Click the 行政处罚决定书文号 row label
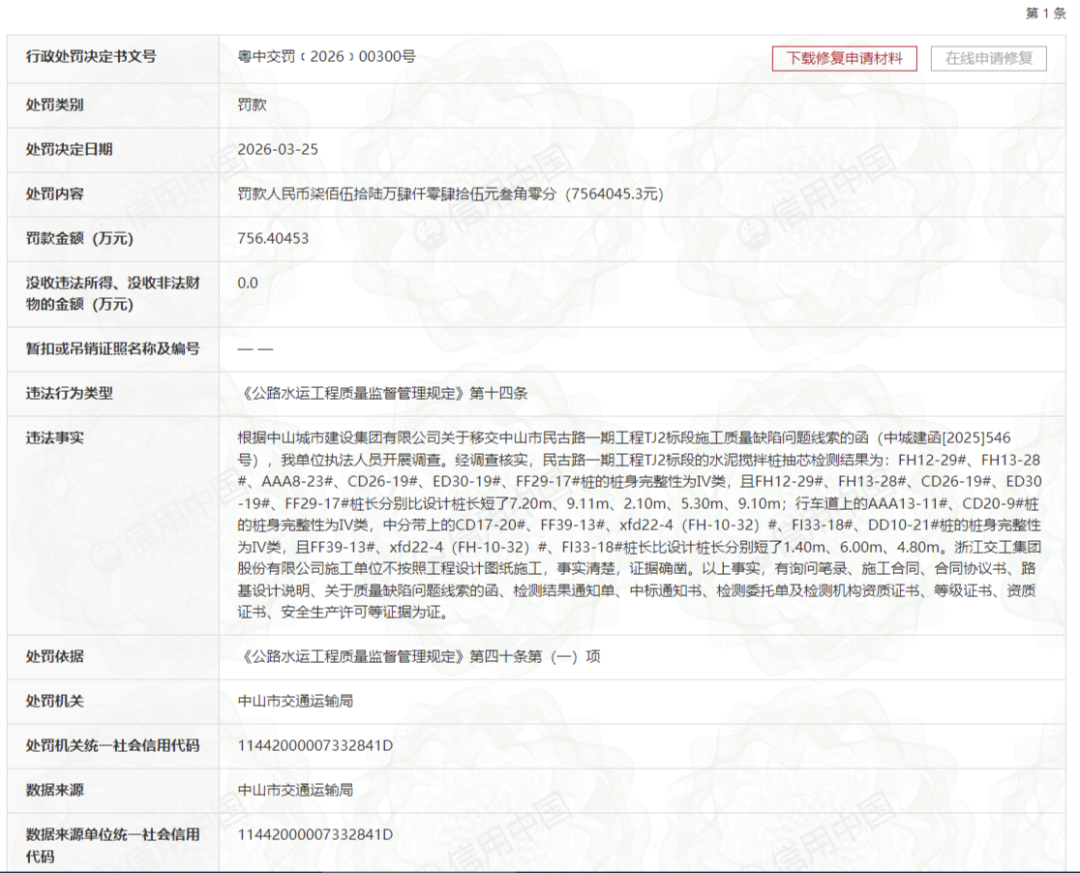Viewport: 1080px width, 873px height. (91, 57)
